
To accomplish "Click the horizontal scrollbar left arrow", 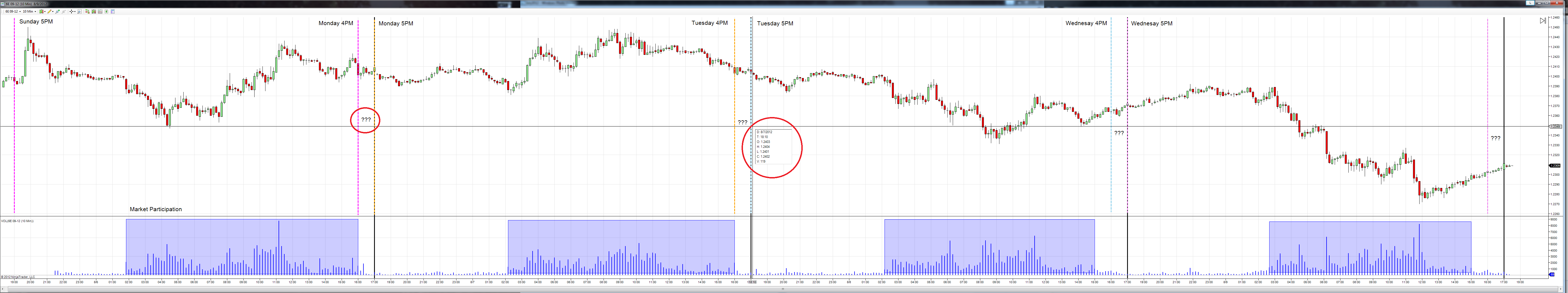I will click(2, 289).
